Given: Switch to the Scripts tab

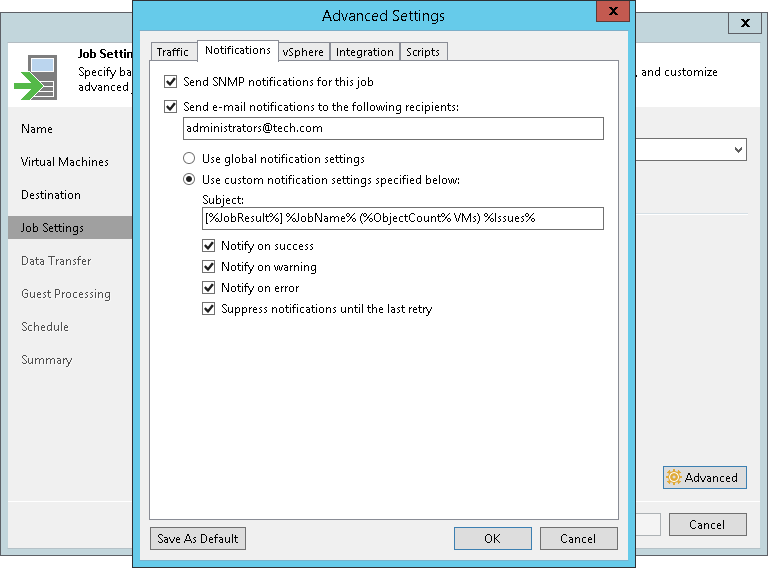Looking at the screenshot, I should pyautogui.click(x=423, y=52).
